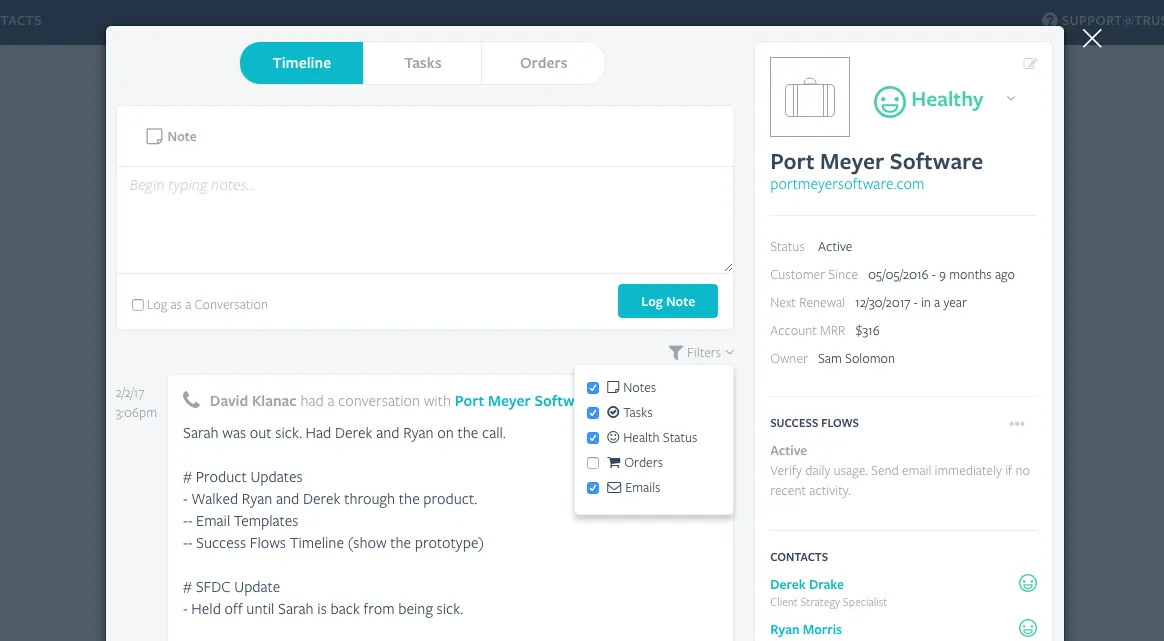Click the Healthy smiley face icon
Screen dimensions: 1164x641
pos(889,101)
